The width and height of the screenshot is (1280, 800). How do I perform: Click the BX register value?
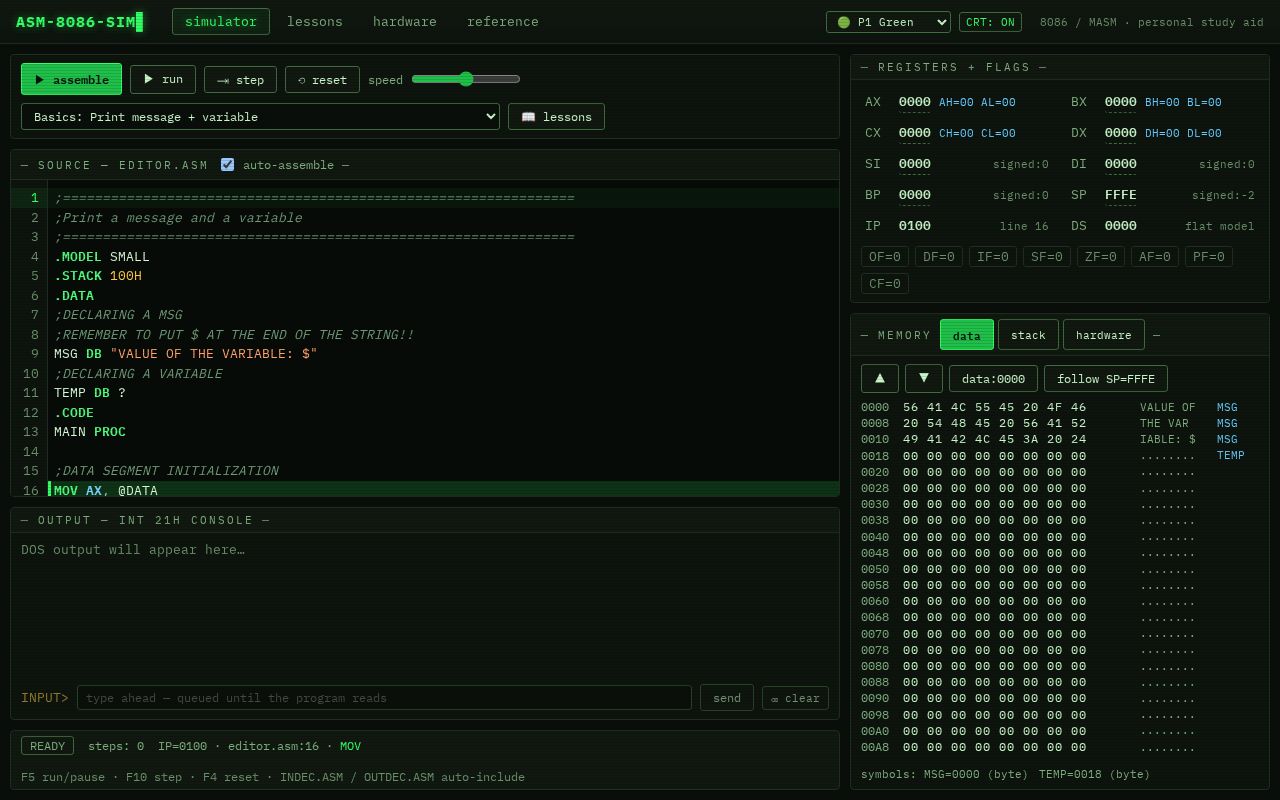pos(1120,102)
